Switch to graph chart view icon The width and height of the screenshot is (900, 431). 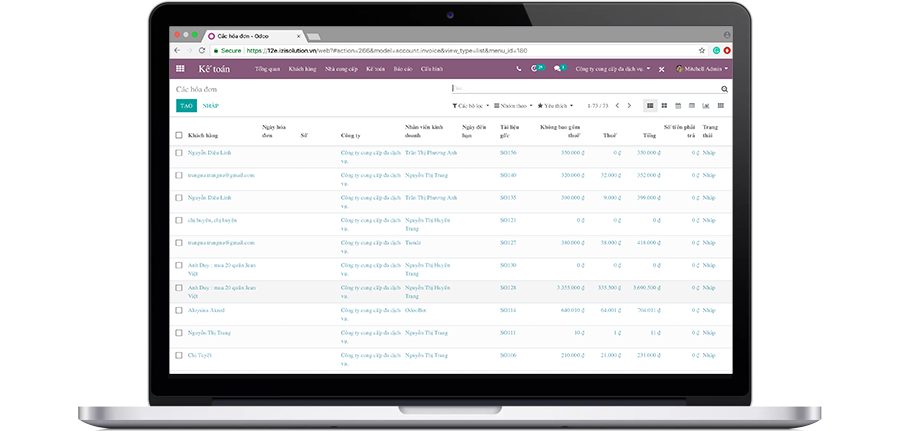(706, 105)
